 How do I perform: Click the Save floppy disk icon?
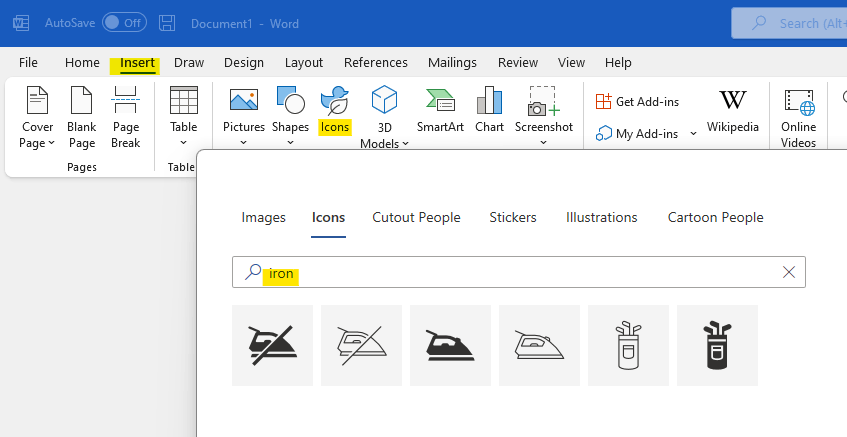(167, 23)
